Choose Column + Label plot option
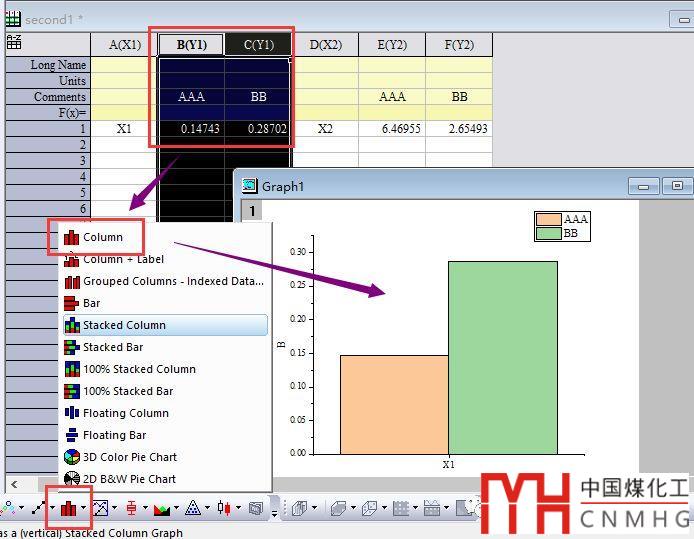This screenshot has height=539, width=694. click(166, 259)
